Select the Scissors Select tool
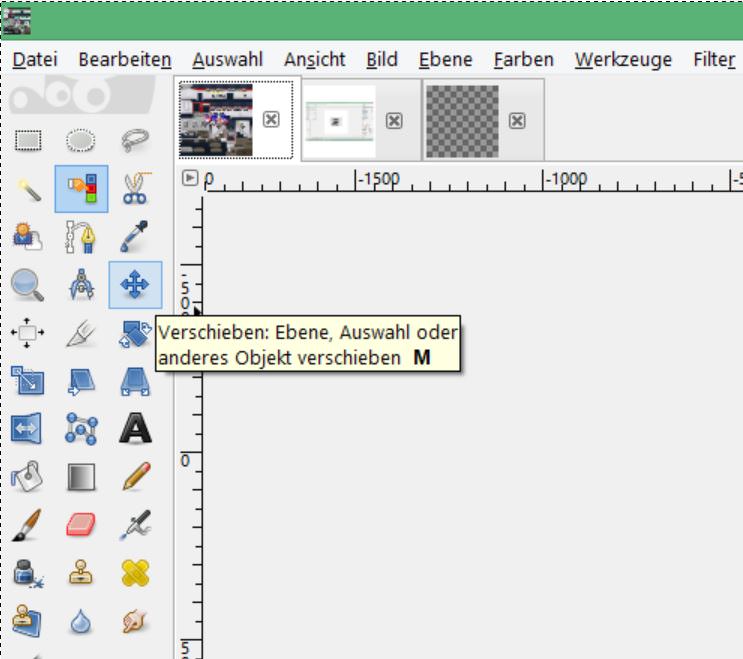 click(136, 189)
